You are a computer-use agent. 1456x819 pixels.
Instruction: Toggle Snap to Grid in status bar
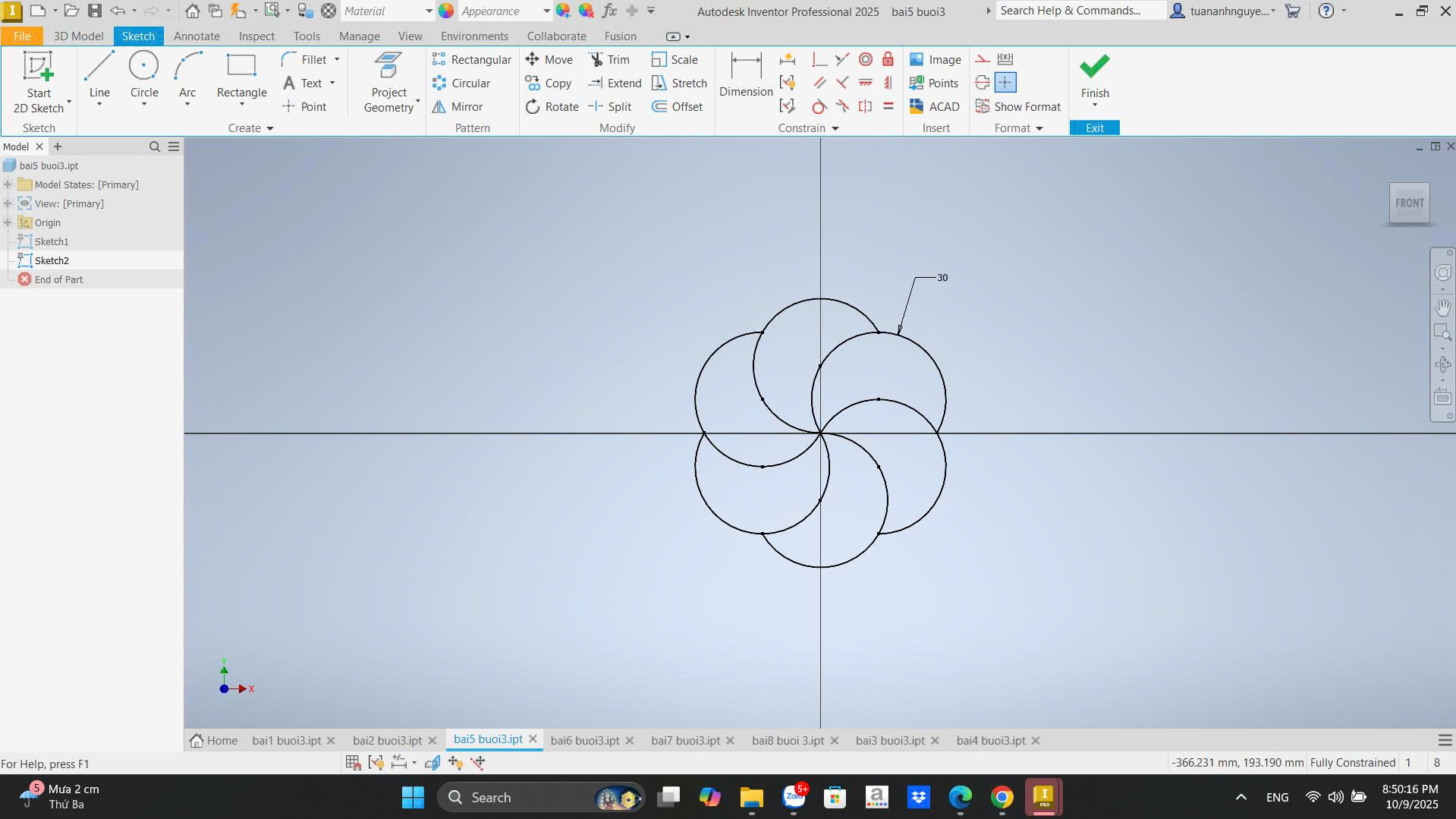coord(353,763)
